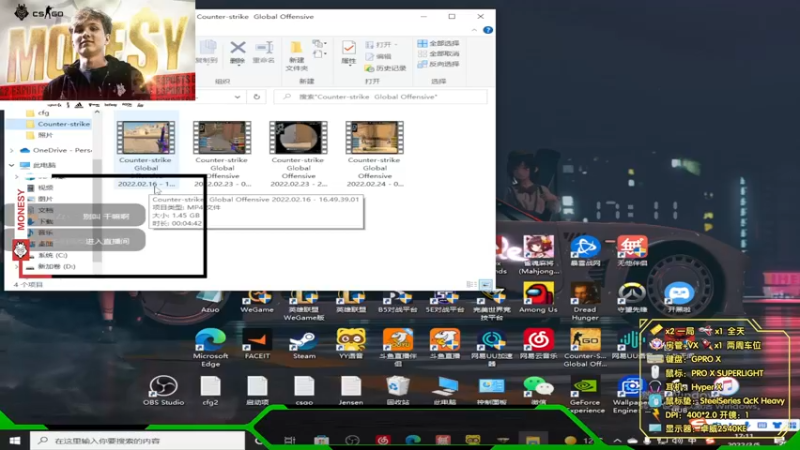The width and height of the screenshot is (800, 450).
Task: Show hidden system tray icons
Action: coord(617,440)
